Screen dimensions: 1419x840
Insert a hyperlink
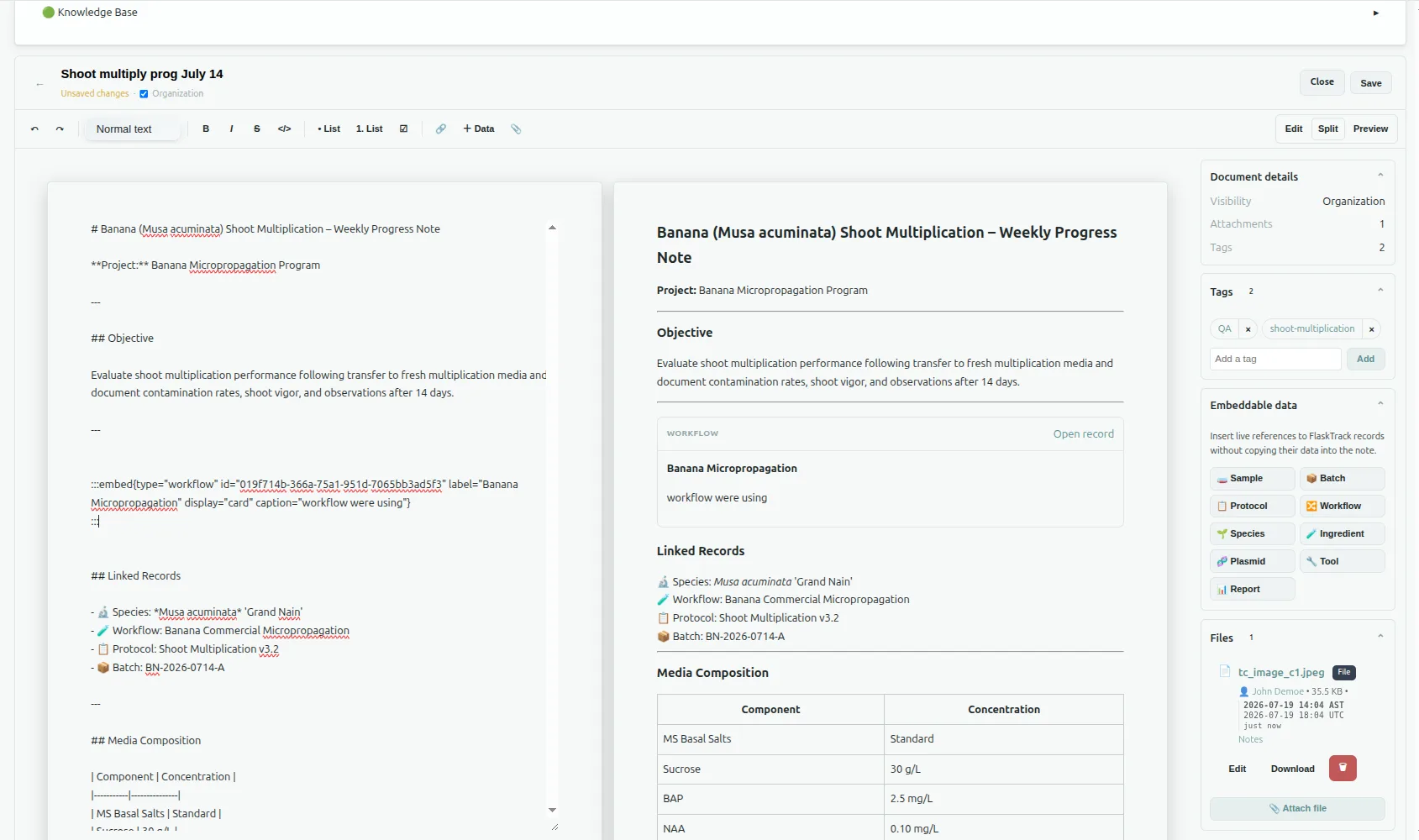coord(441,129)
